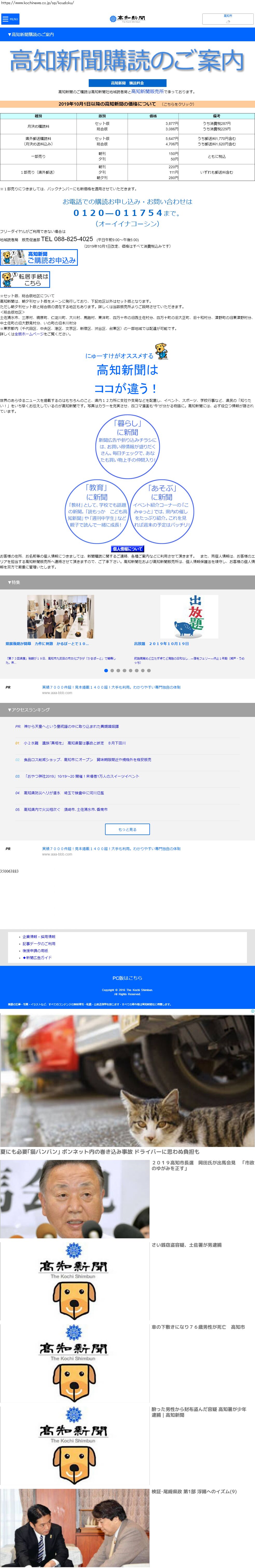The height and width of the screenshot is (1568, 255).
Task: Open the 猫バンバン article headline
Action: (100, 1152)
